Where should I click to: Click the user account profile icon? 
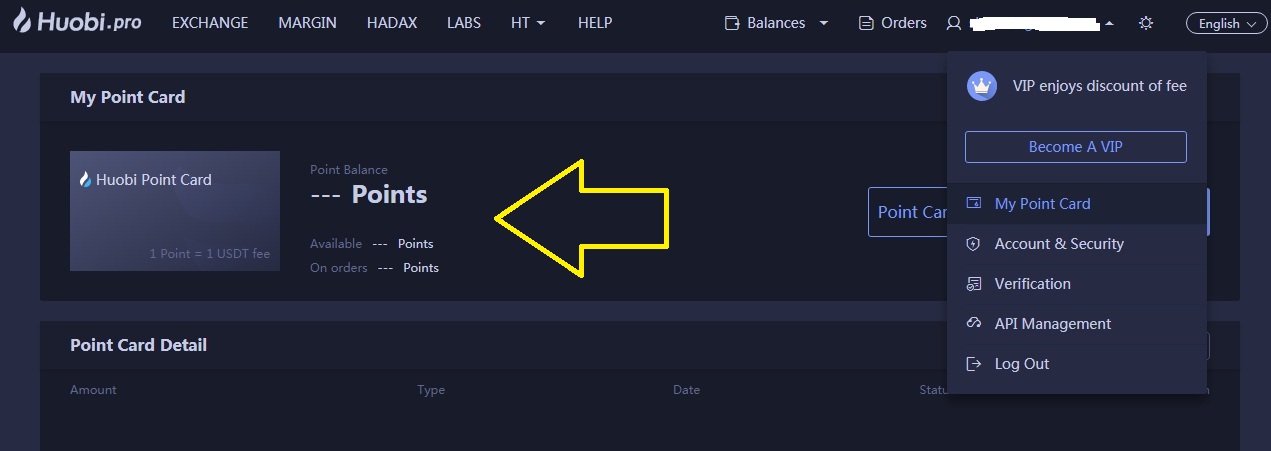(x=953, y=23)
